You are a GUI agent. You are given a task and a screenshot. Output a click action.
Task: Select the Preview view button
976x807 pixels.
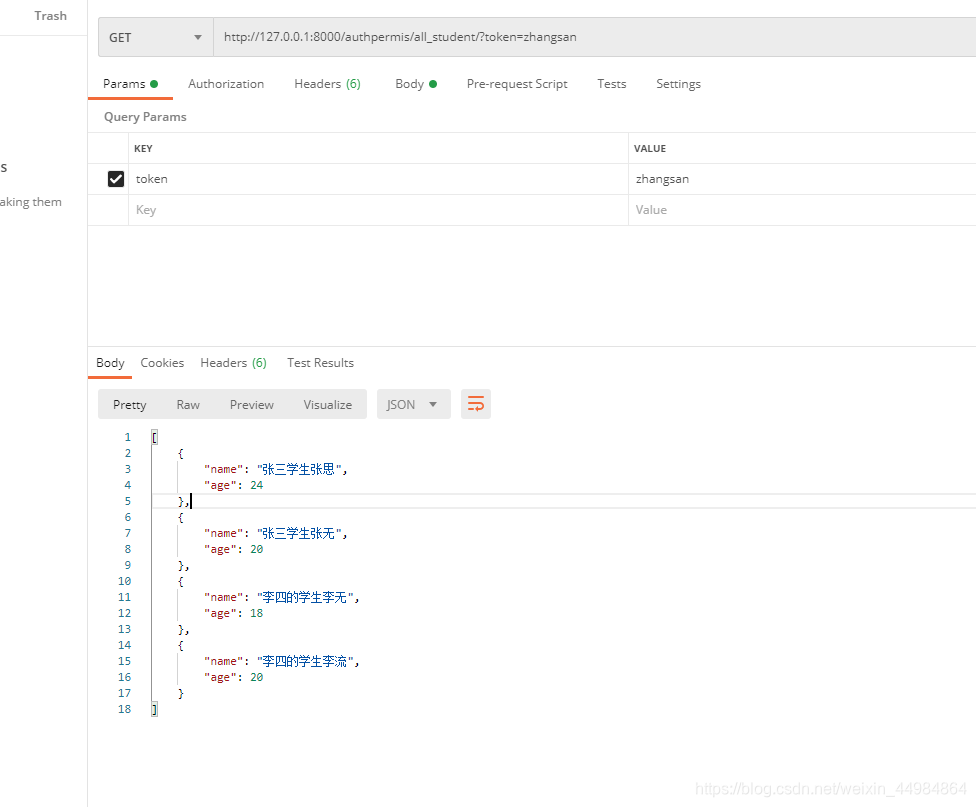(x=251, y=405)
